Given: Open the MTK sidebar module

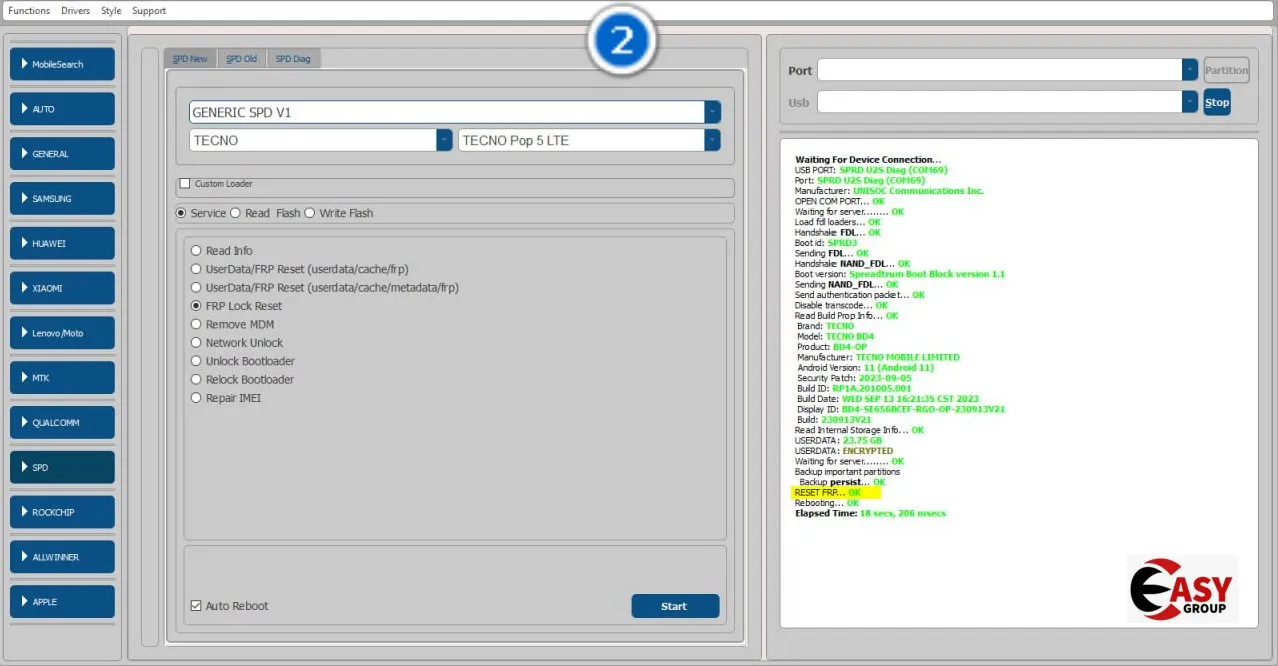Looking at the screenshot, I should tap(62, 377).
